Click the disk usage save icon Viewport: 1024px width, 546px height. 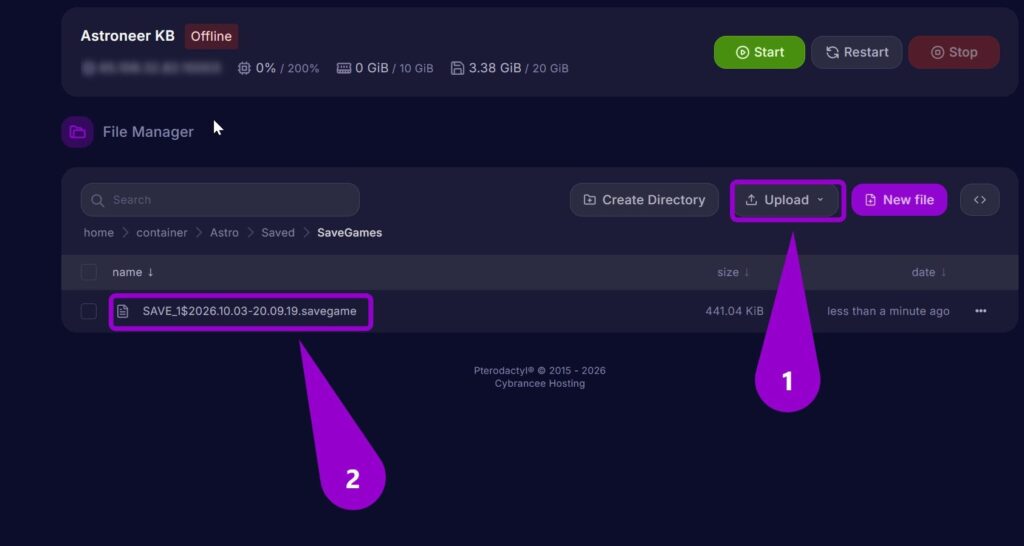pyautogui.click(x=458, y=68)
